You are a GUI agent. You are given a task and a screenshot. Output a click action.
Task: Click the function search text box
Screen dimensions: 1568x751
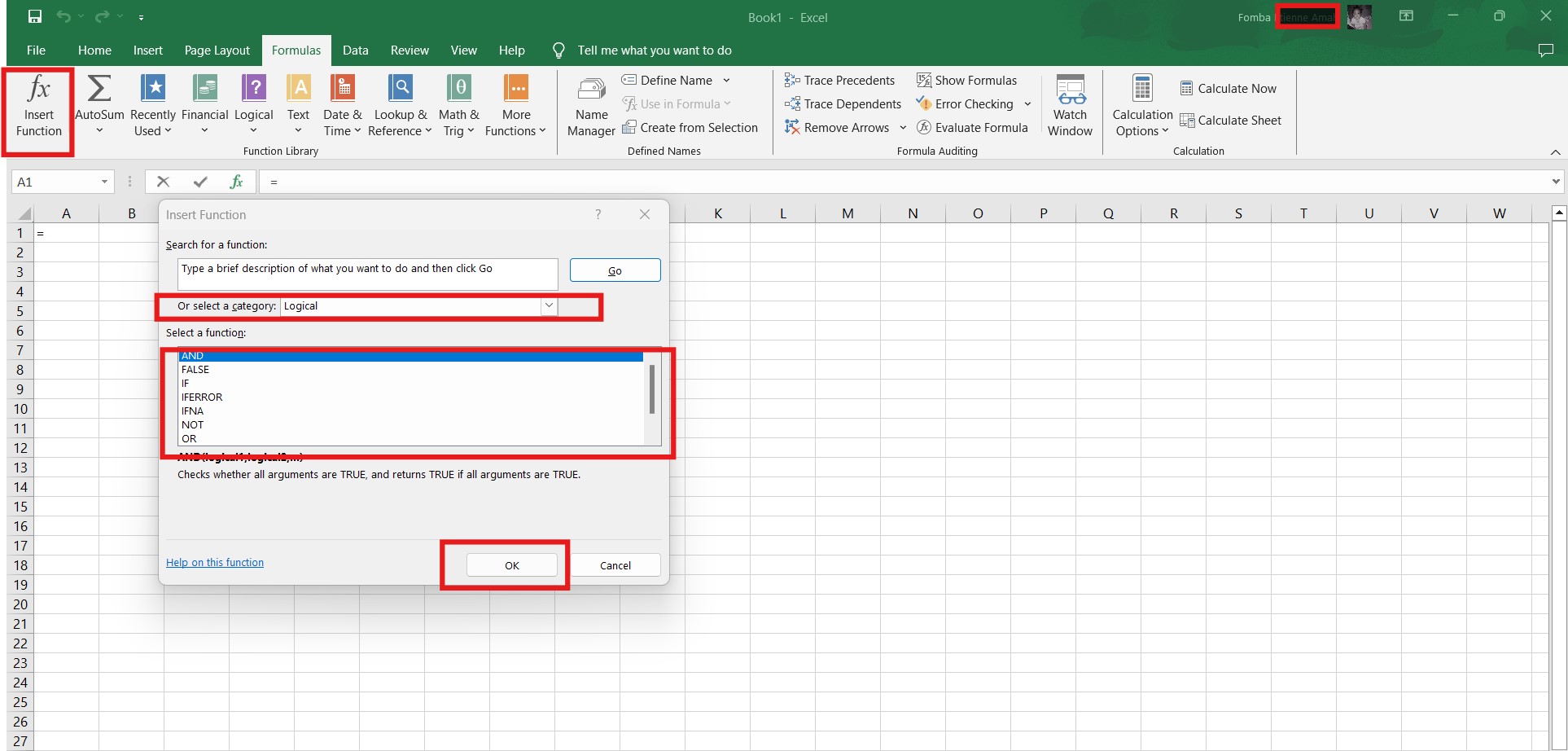click(367, 274)
